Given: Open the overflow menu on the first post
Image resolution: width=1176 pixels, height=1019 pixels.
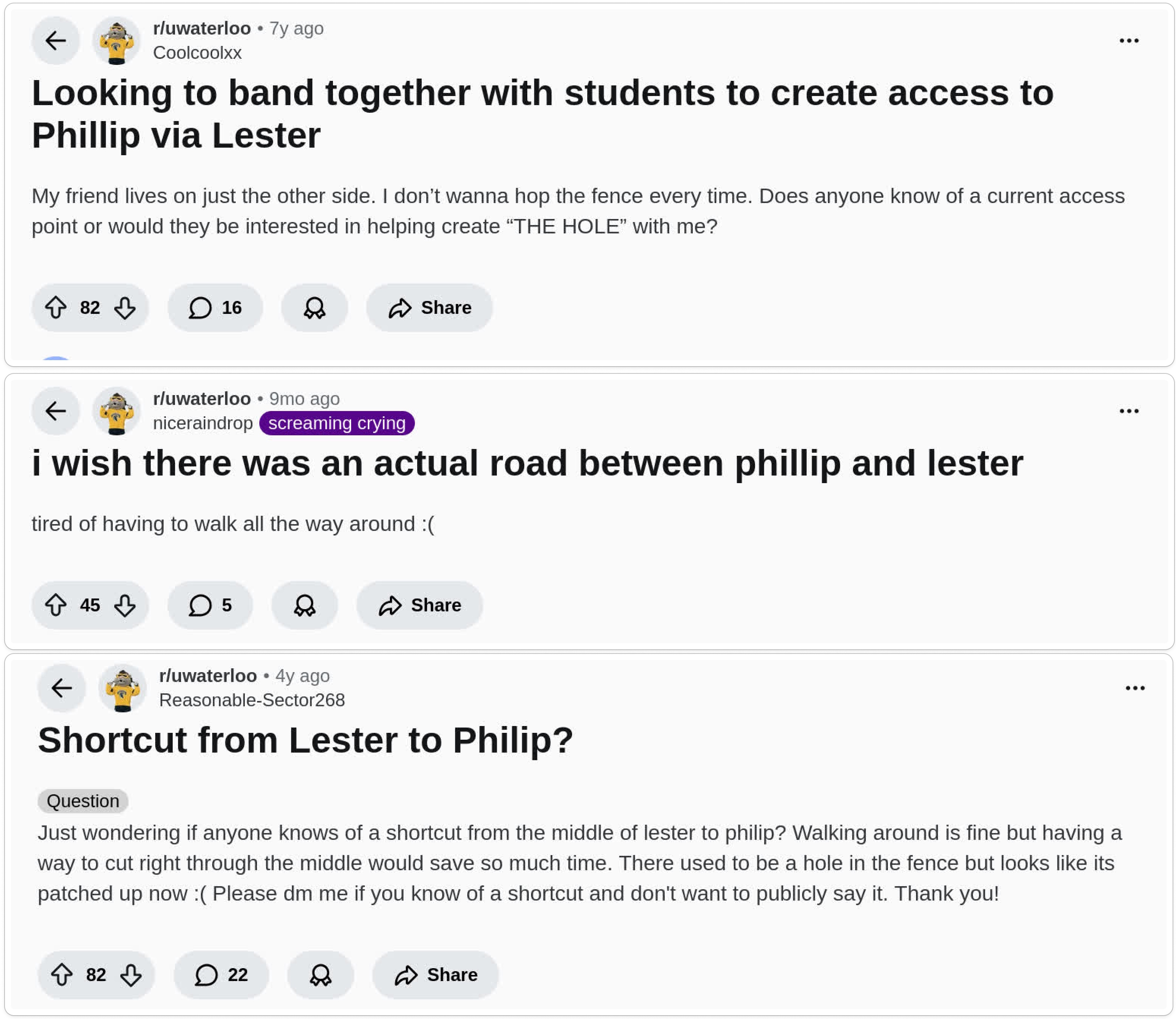Looking at the screenshot, I should [1129, 40].
